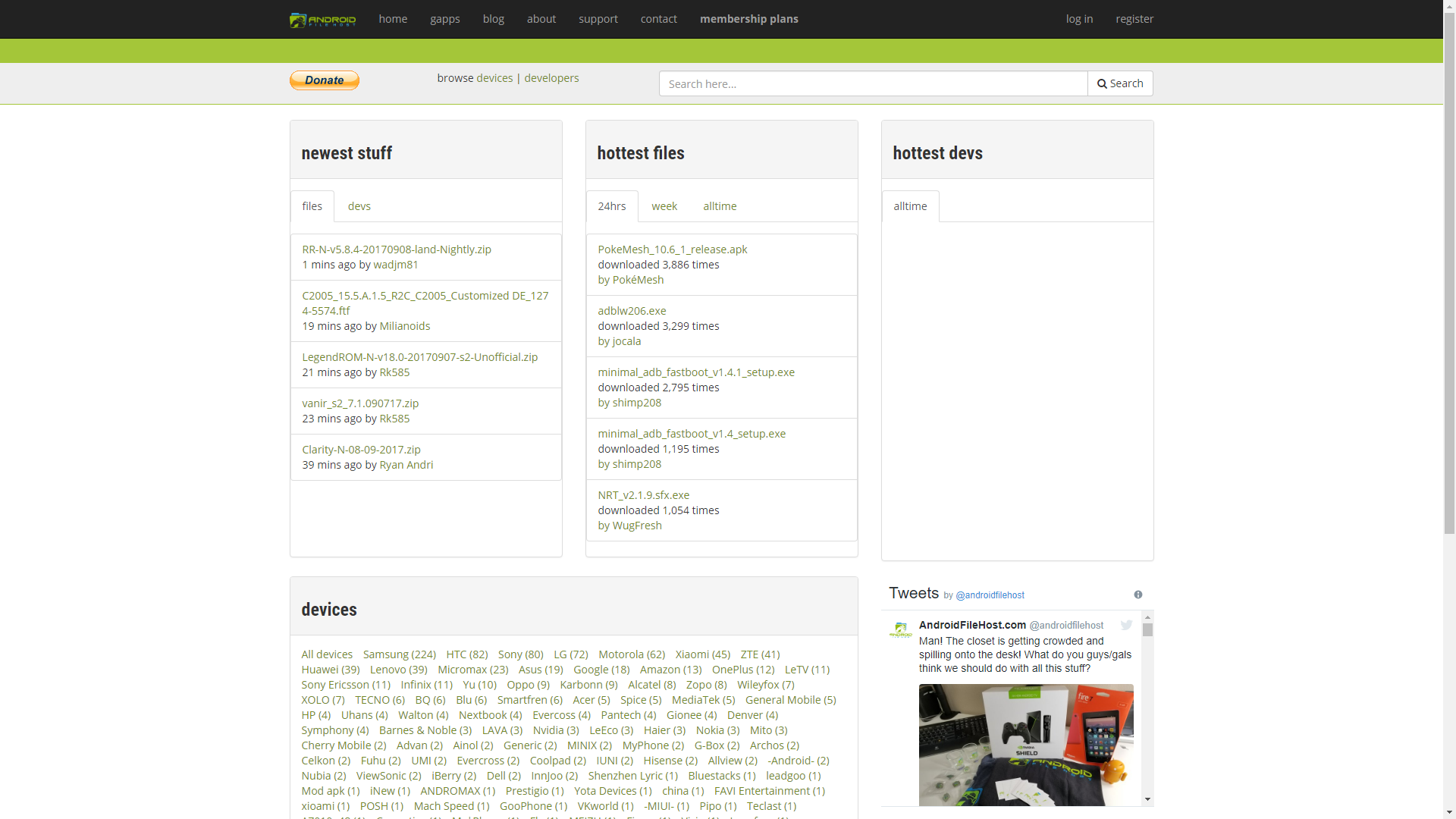Open the about menu item

(x=541, y=19)
